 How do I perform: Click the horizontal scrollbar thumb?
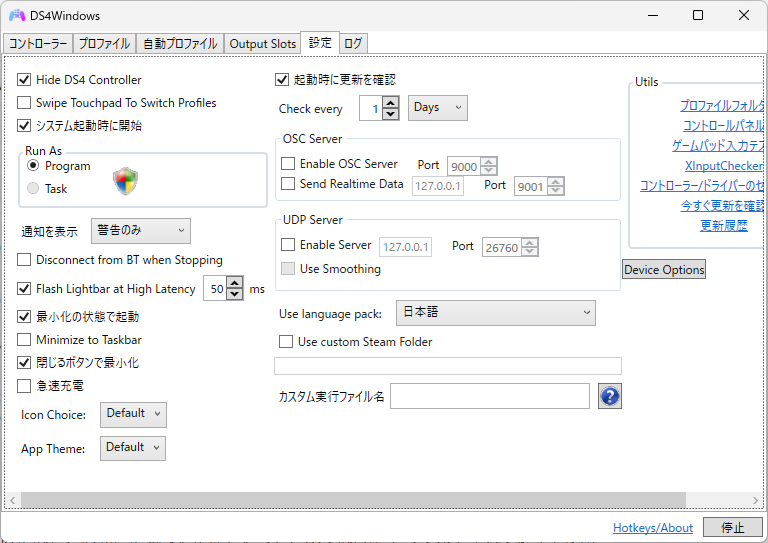[x=353, y=500]
